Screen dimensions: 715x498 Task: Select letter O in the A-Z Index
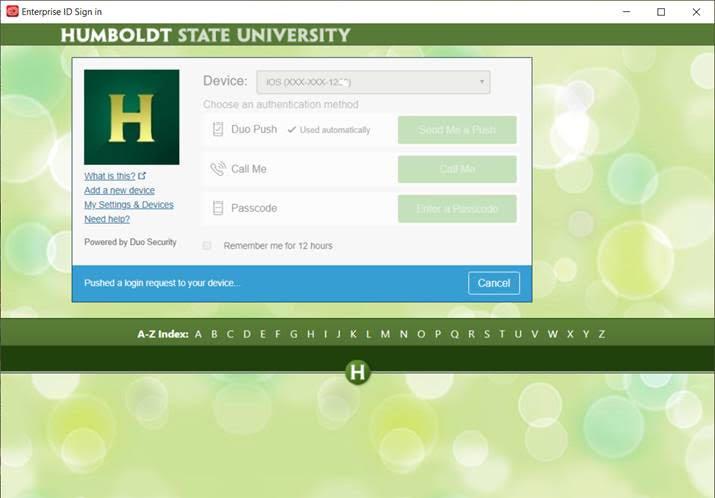point(421,334)
